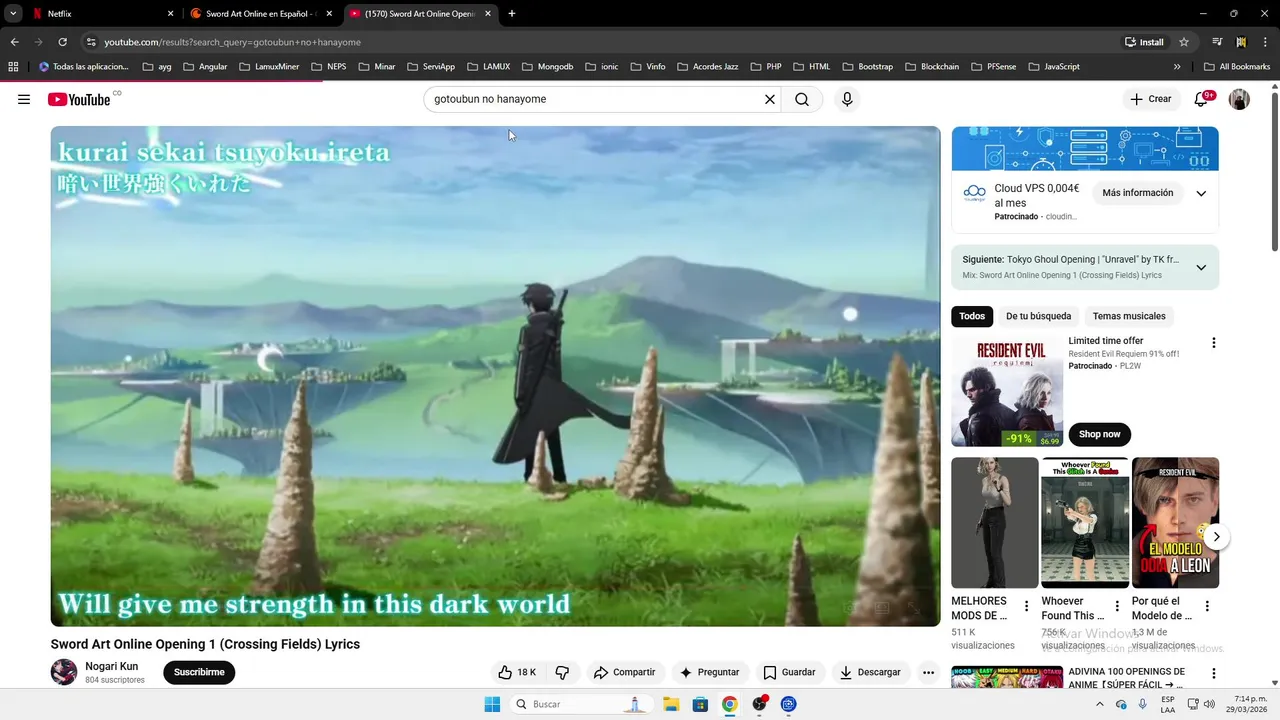
Task: Click the Preguntar button
Action: pyautogui.click(x=709, y=672)
